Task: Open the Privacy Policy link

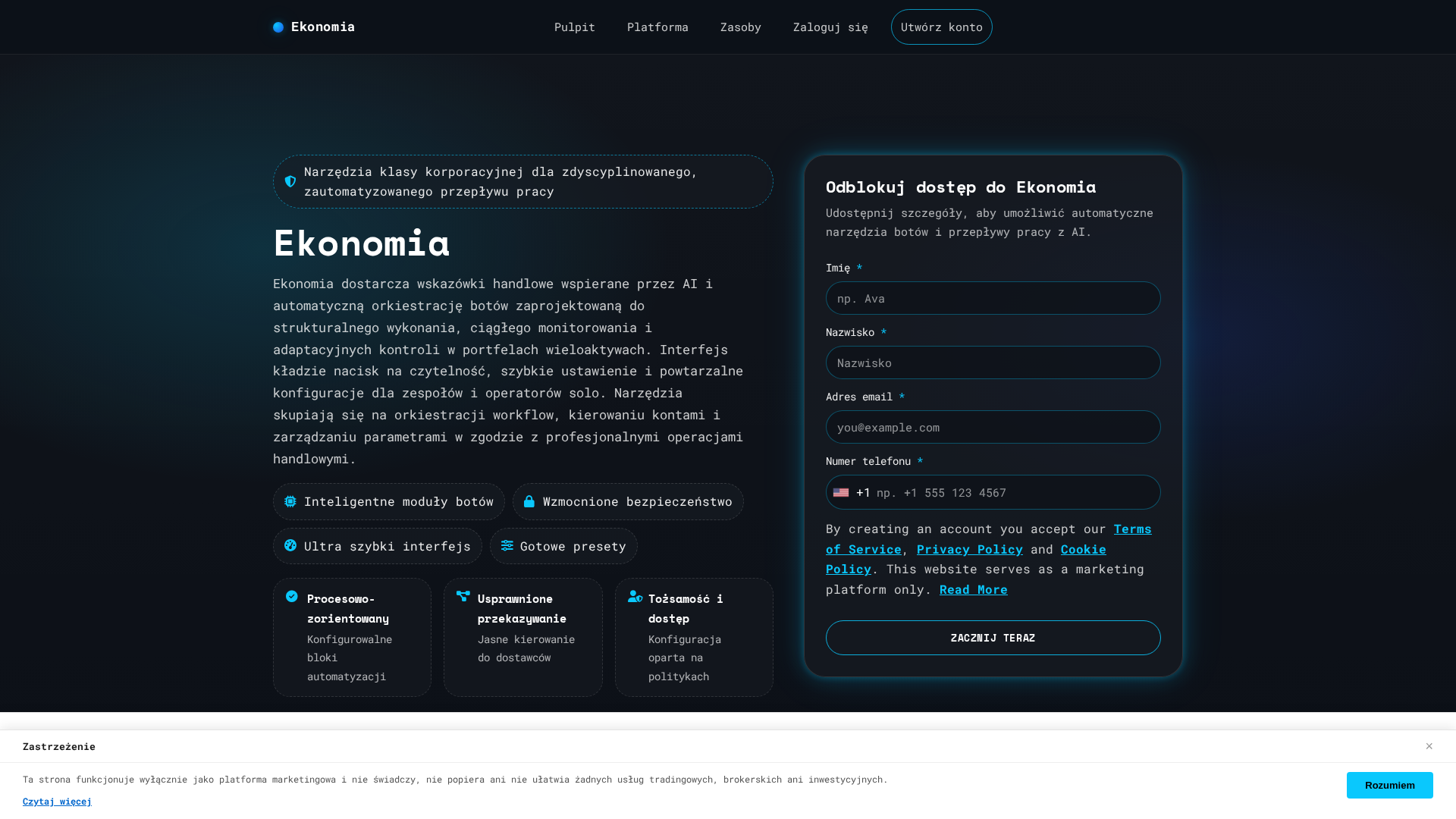Action: [969, 549]
